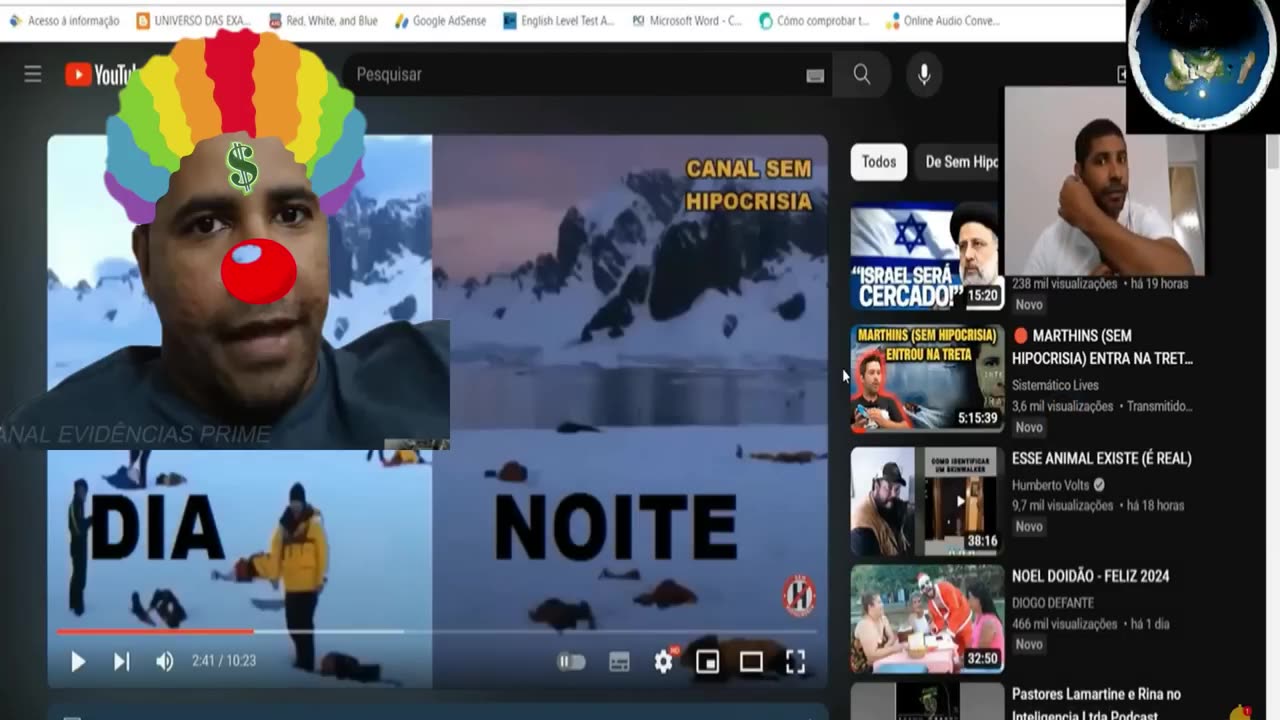The image size is (1280, 720).
Task: Open the Esse animal existe video thumbnail
Action: coord(927,501)
